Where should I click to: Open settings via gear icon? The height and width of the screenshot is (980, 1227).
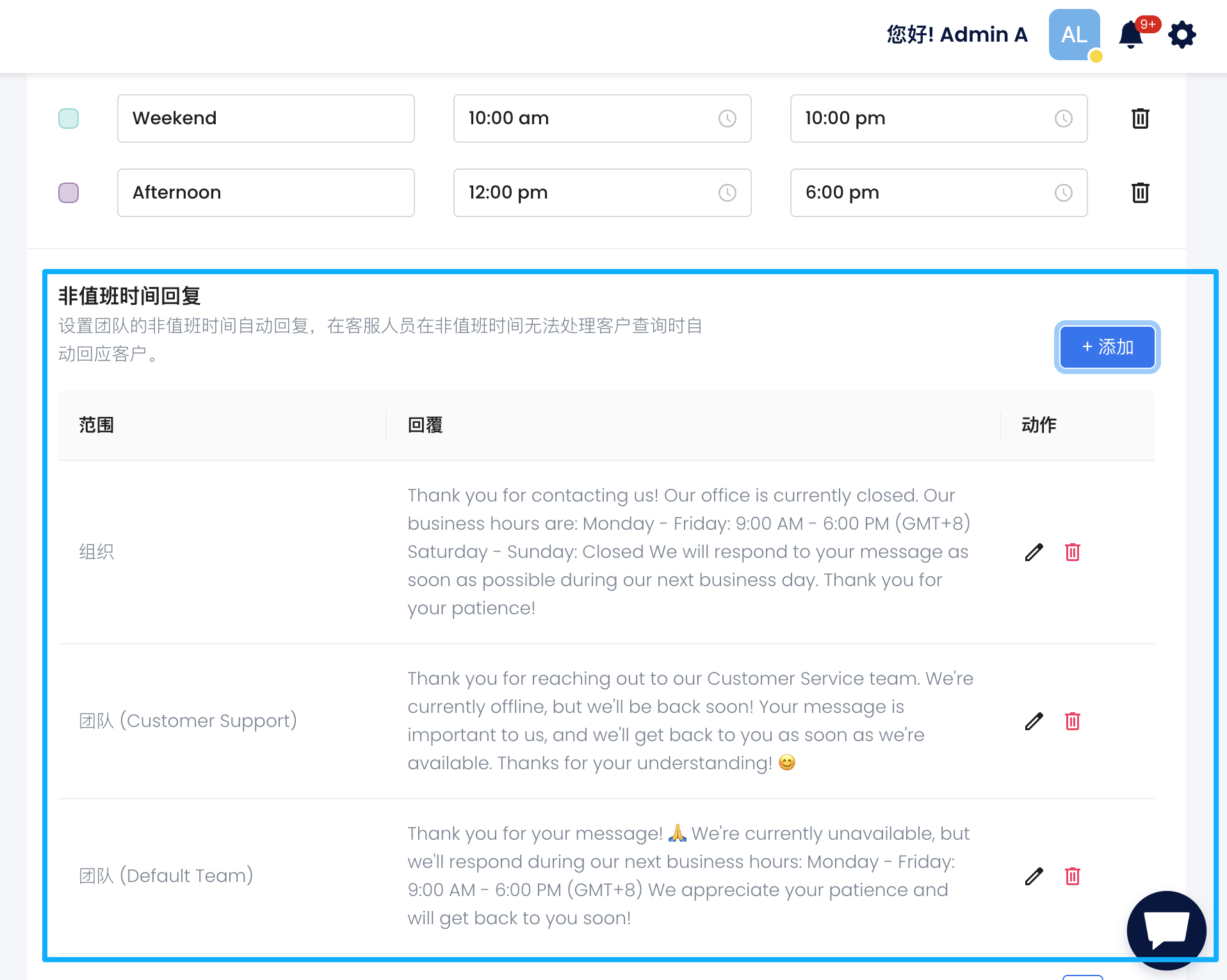pyautogui.click(x=1182, y=35)
